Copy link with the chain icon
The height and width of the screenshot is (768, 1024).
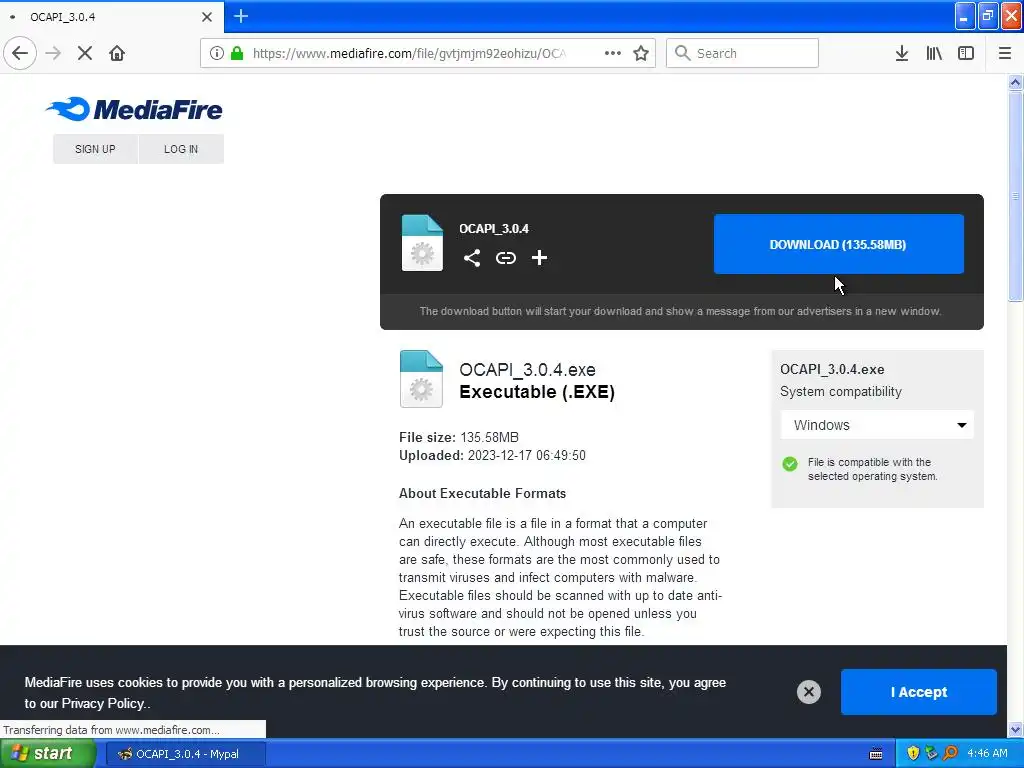click(x=505, y=258)
